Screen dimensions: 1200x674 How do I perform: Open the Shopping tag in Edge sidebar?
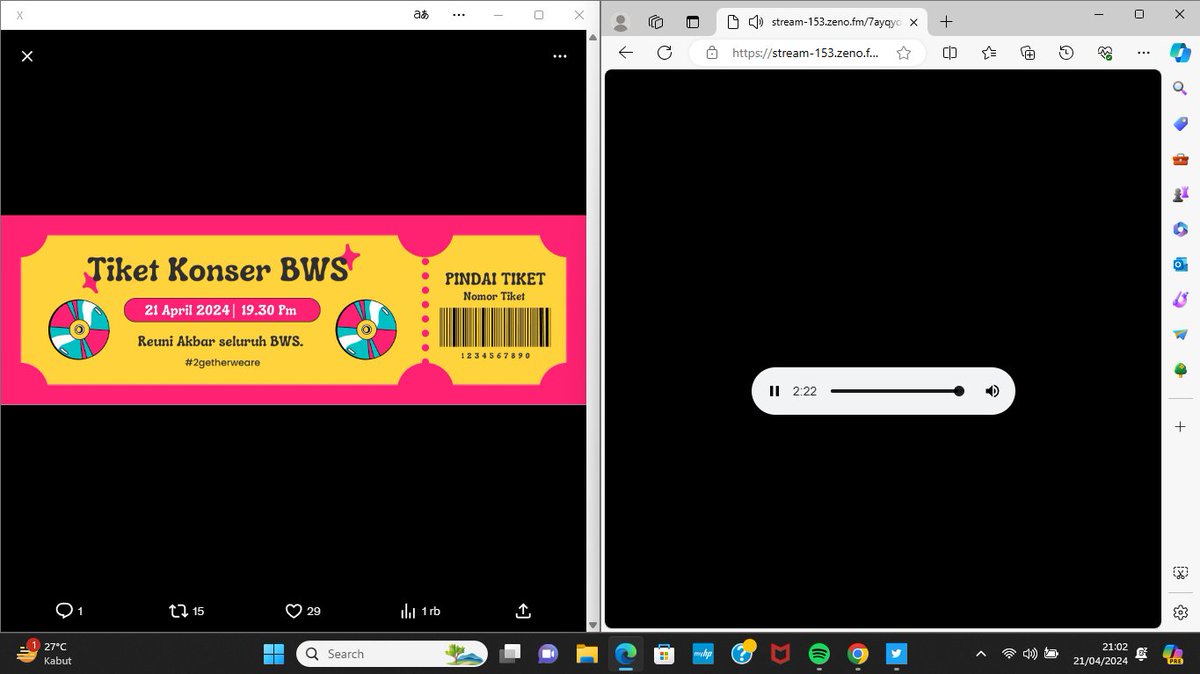[x=1180, y=123]
